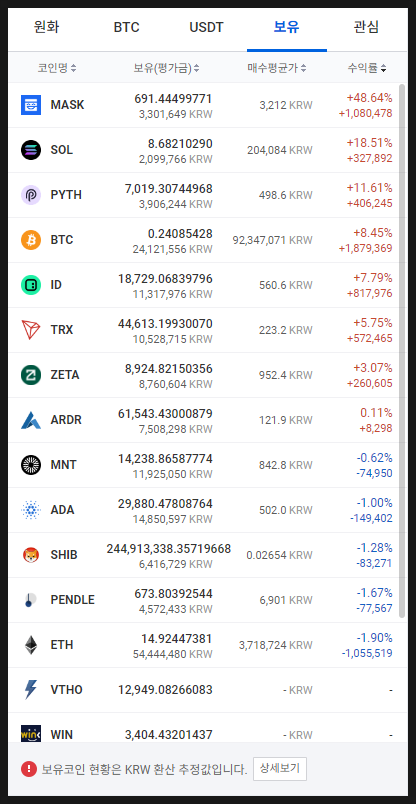Toggle 수익률 sort order
The height and width of the screenshot is (804, 416).
[367, 68]
